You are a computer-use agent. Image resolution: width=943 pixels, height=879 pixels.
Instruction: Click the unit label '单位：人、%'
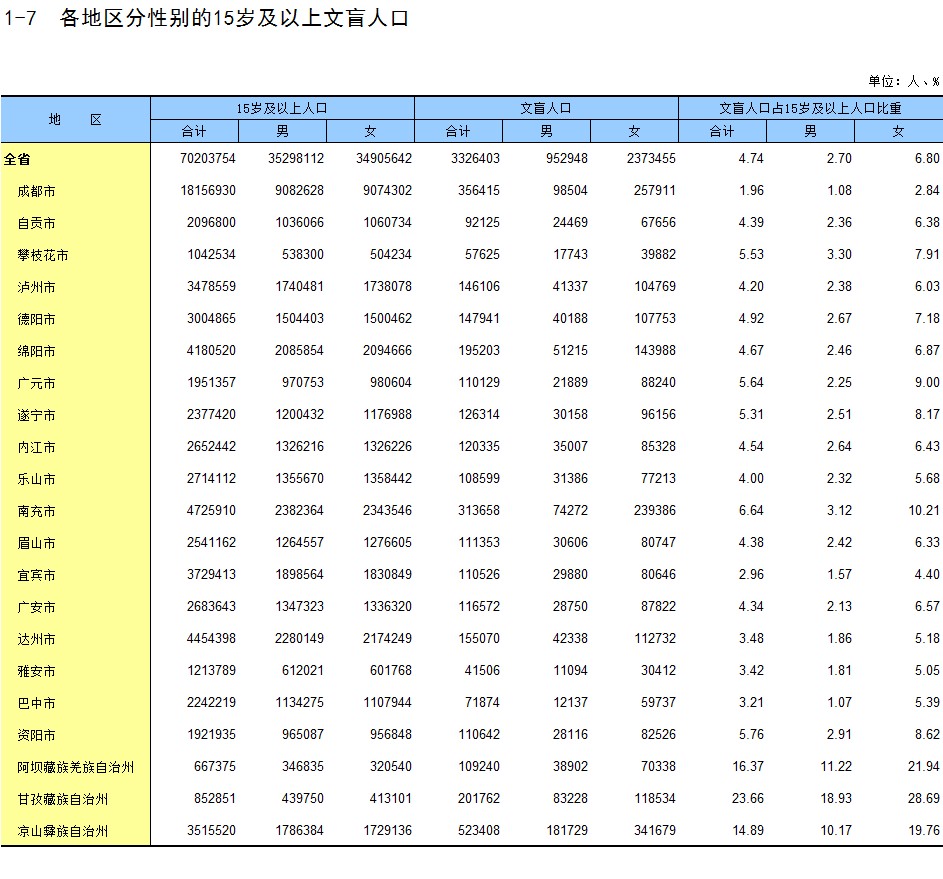click(904, 81)
